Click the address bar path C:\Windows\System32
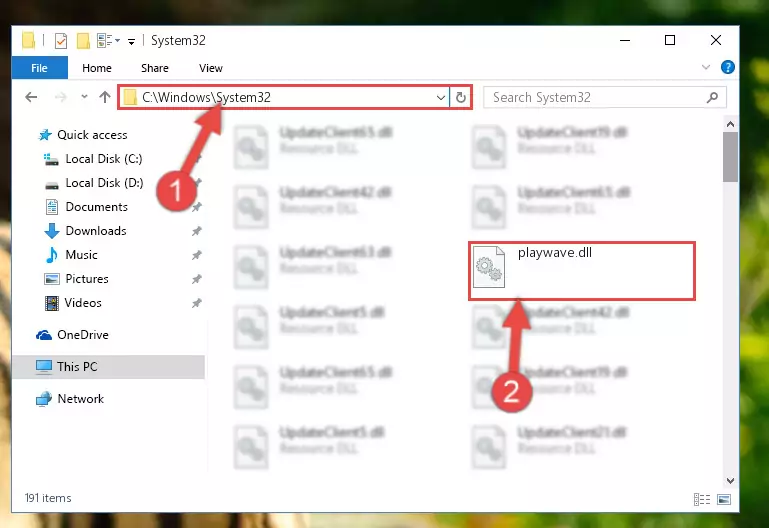Screen dimensions: 769x528 pos(206,97)
